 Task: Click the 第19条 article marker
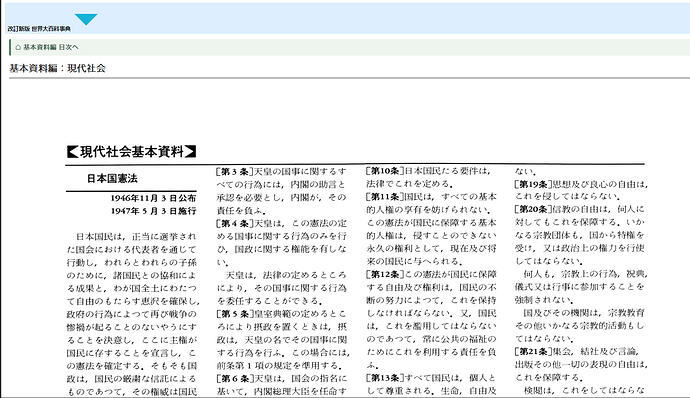coord(534,184)
